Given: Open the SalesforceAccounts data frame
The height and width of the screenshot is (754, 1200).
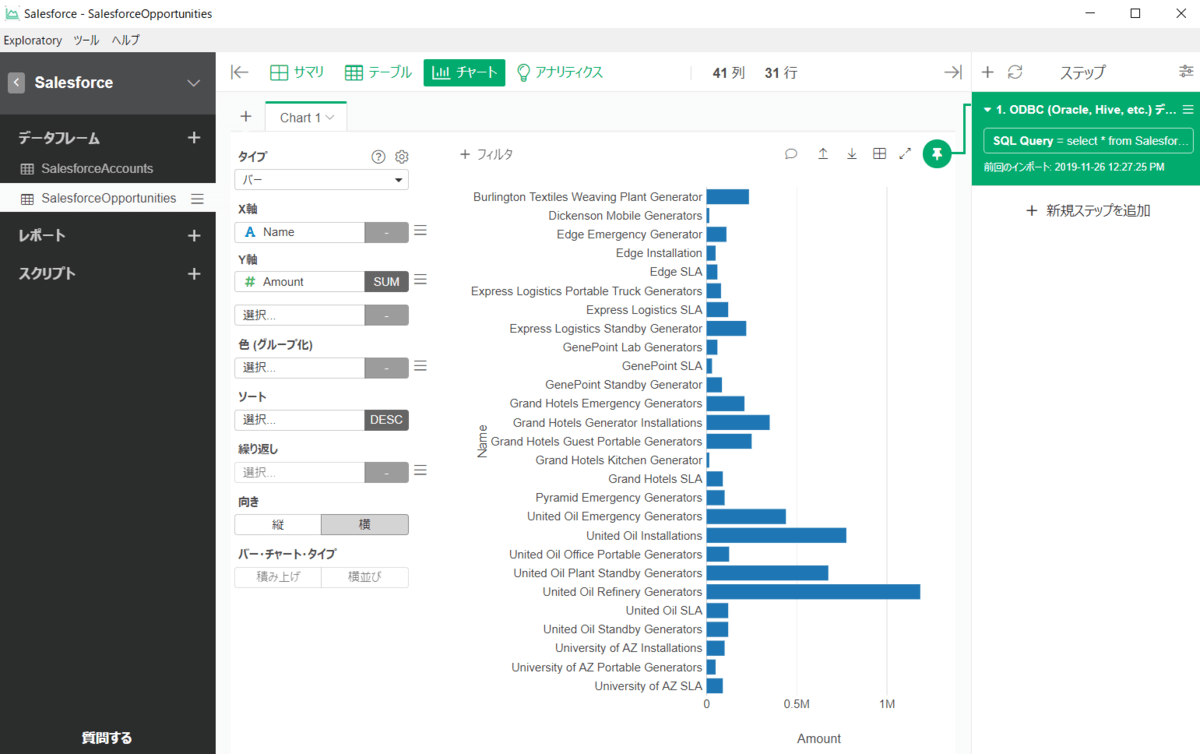Looking at the screenshot, I should coord(97,169).
